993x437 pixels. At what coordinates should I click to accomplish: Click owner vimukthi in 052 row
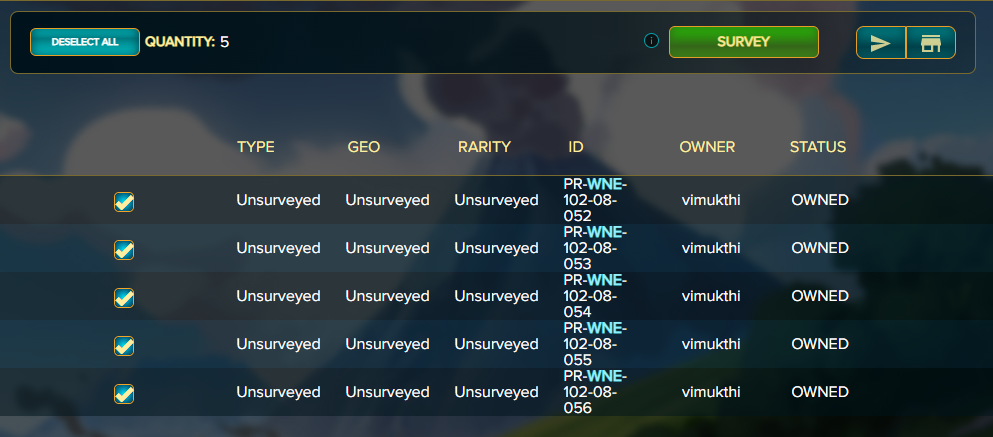[x=711, y=200]
